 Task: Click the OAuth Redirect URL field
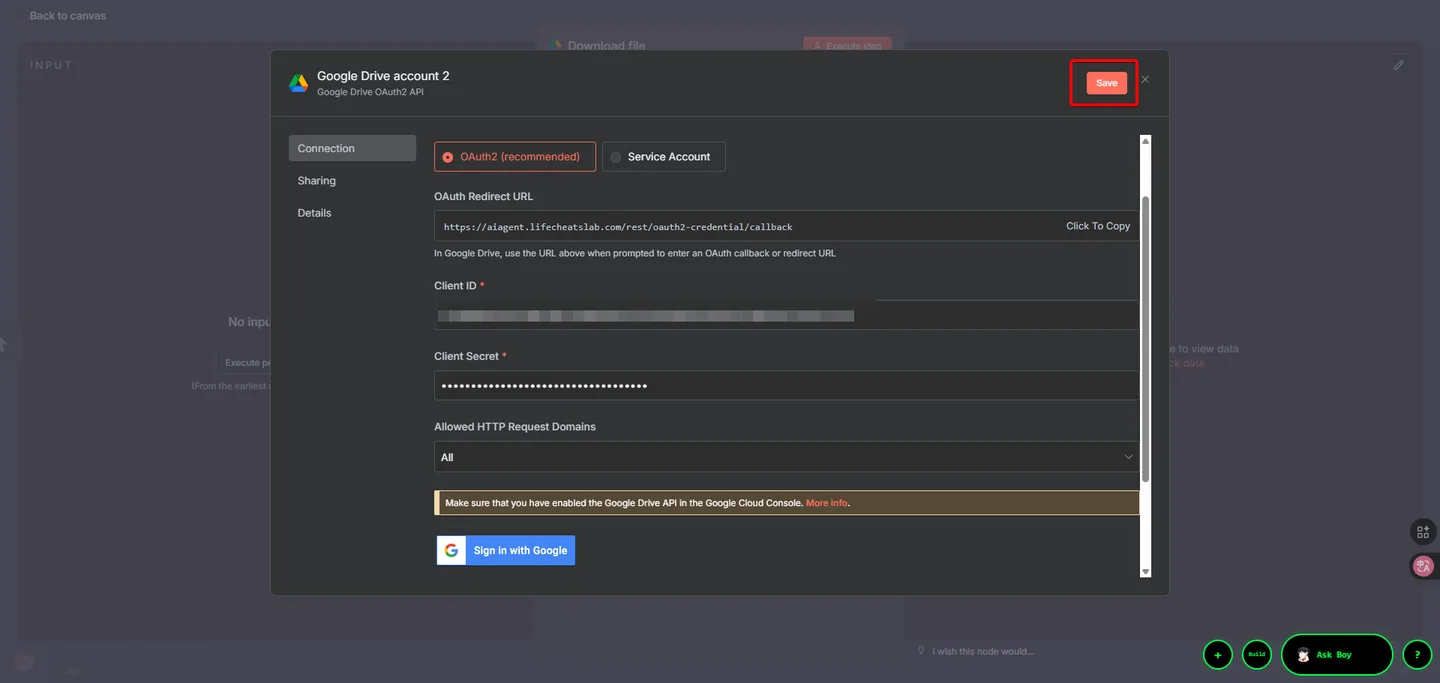[x=786, y=226]
